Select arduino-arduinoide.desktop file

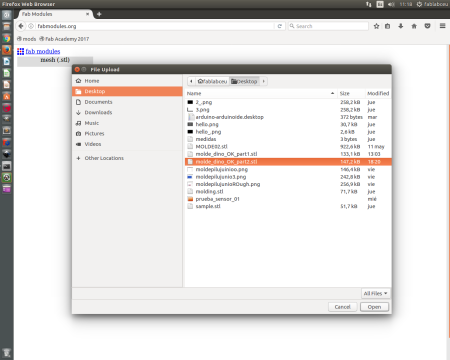(288, 117)
